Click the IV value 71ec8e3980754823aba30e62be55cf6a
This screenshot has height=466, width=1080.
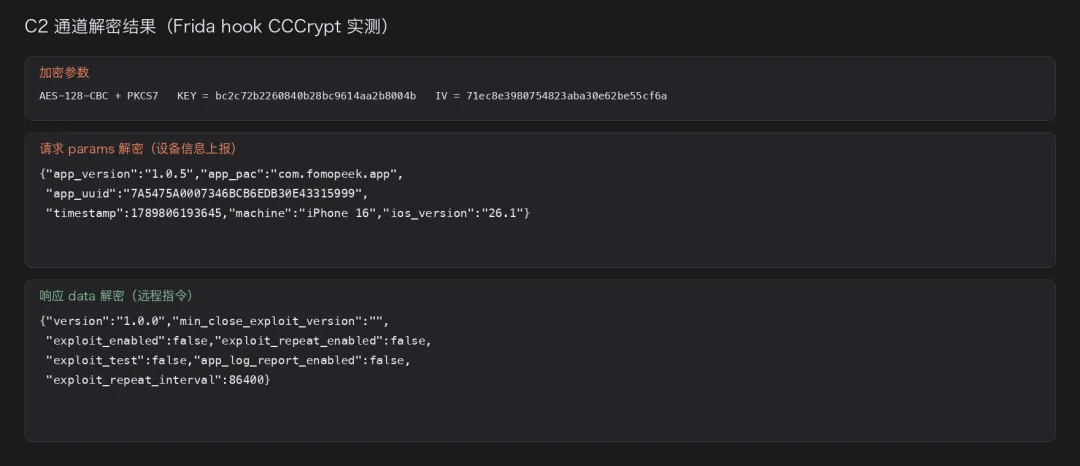(566, 96)
